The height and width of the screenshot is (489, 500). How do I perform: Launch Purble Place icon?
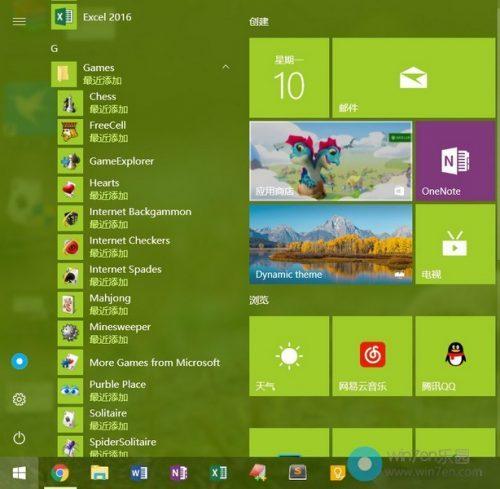(x=70, y=391)
